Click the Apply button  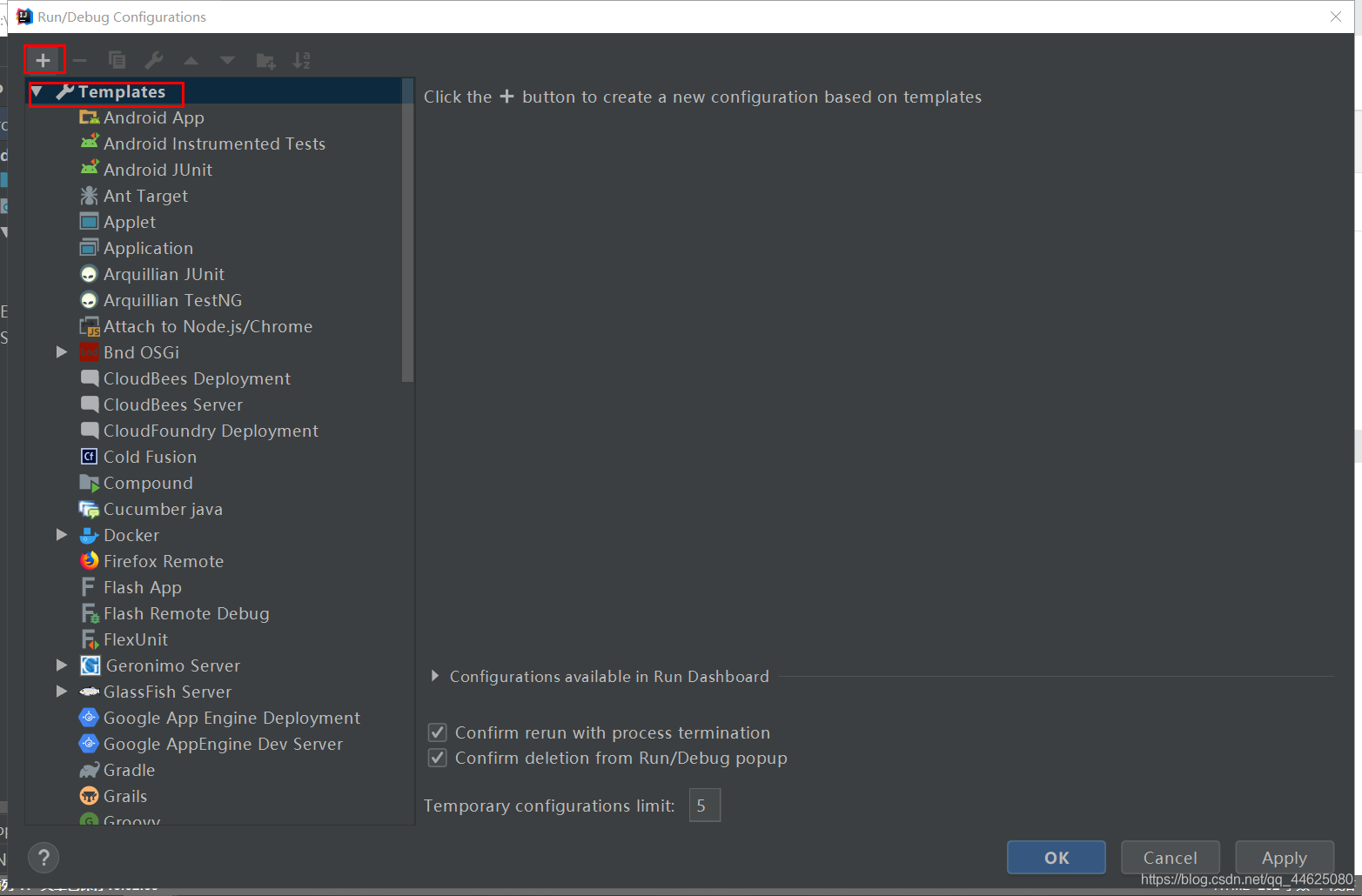tap(1285, 858)
